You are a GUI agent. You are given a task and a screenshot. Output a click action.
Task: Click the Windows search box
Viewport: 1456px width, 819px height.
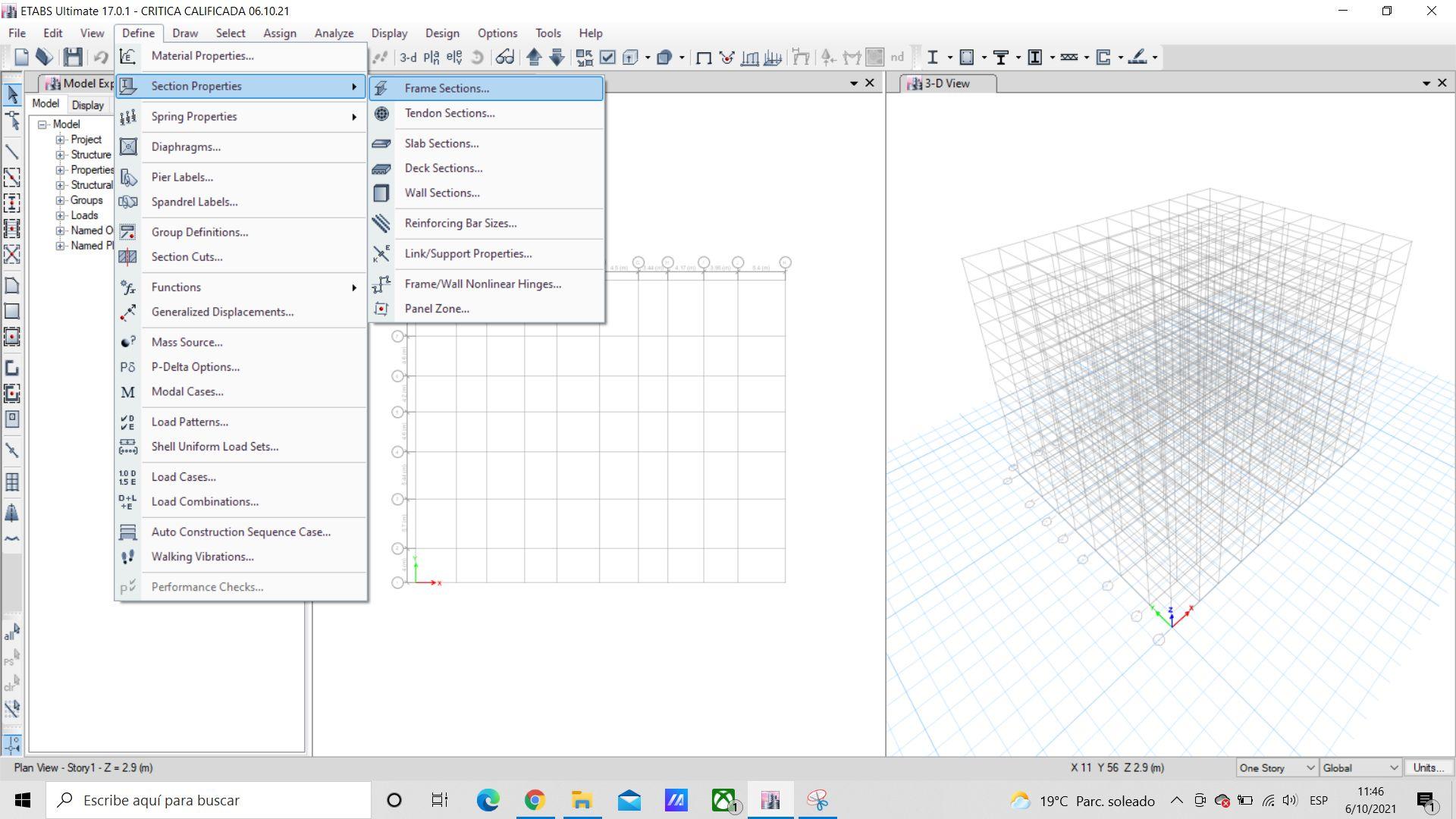coord(209,800)
